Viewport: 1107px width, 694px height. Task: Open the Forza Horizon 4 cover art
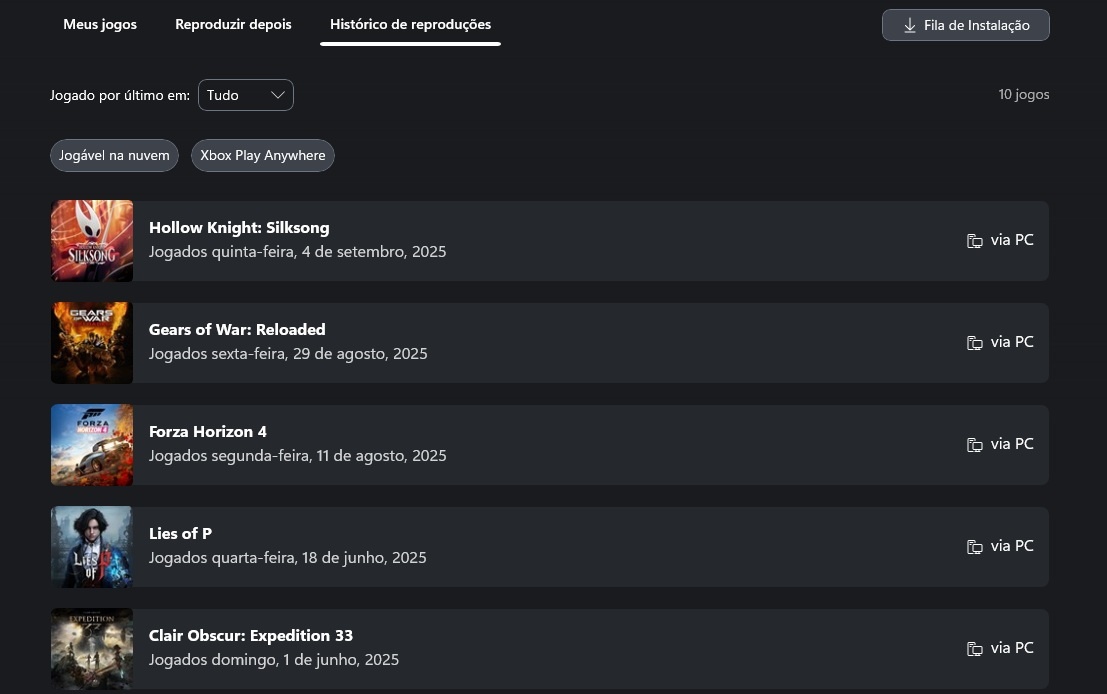click(92, 445)
